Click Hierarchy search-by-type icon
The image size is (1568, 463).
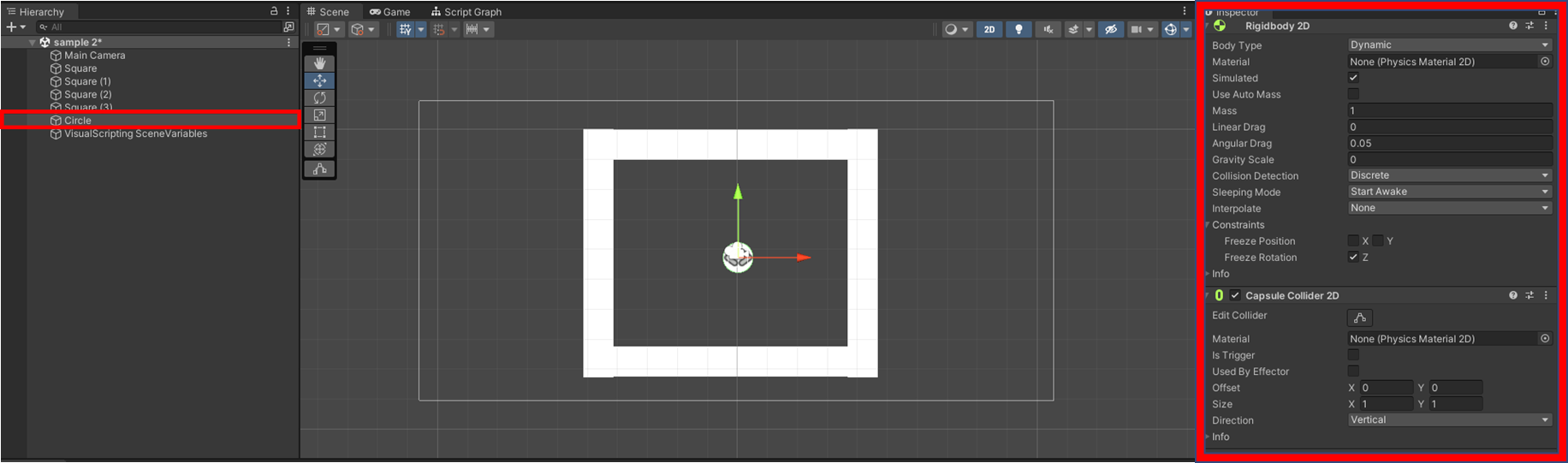pyautogui.click(x=288, y=27)
